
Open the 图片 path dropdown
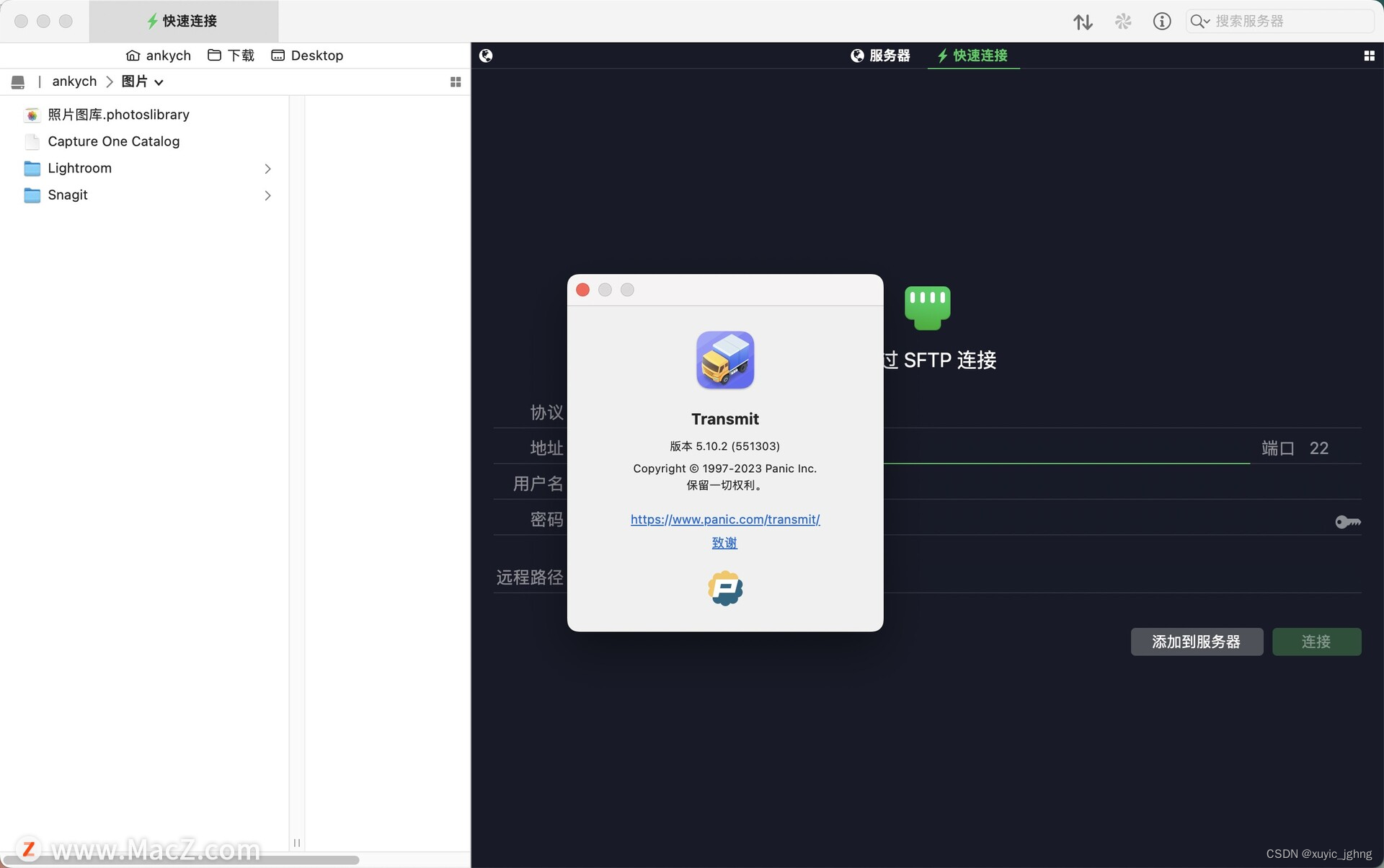[x=142, y=81]
